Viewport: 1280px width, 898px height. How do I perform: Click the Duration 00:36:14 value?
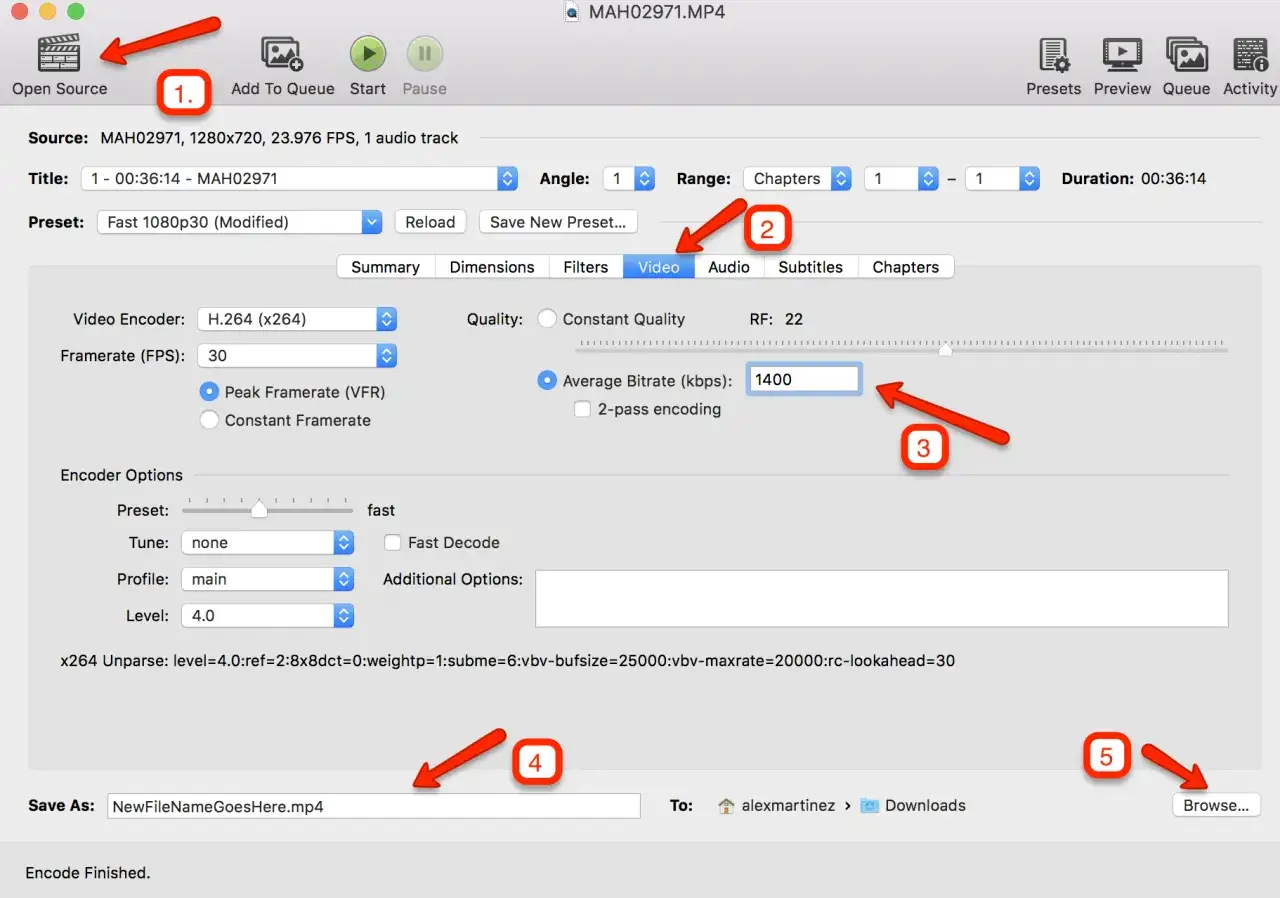[1174, 179]
